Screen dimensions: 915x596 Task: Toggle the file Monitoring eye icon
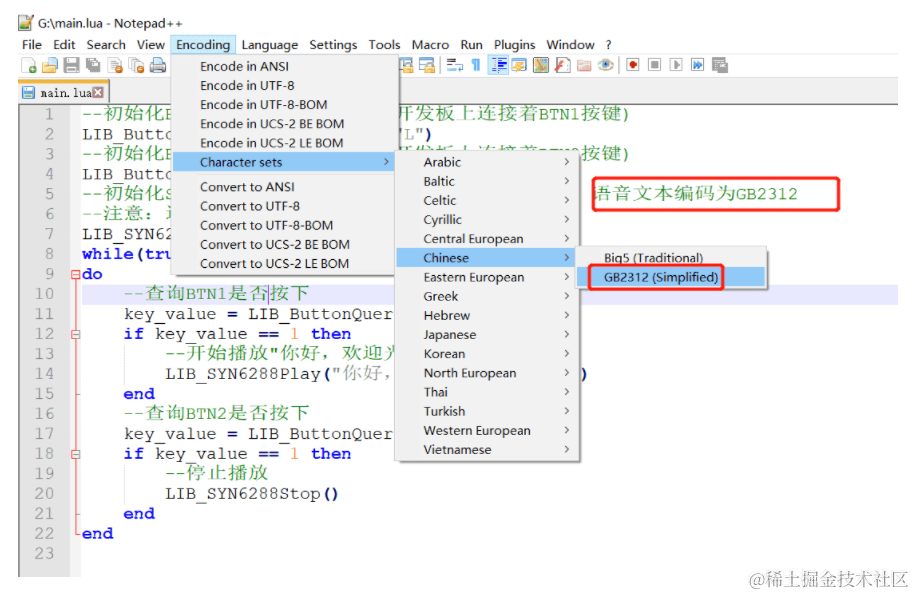coord(606,65)
